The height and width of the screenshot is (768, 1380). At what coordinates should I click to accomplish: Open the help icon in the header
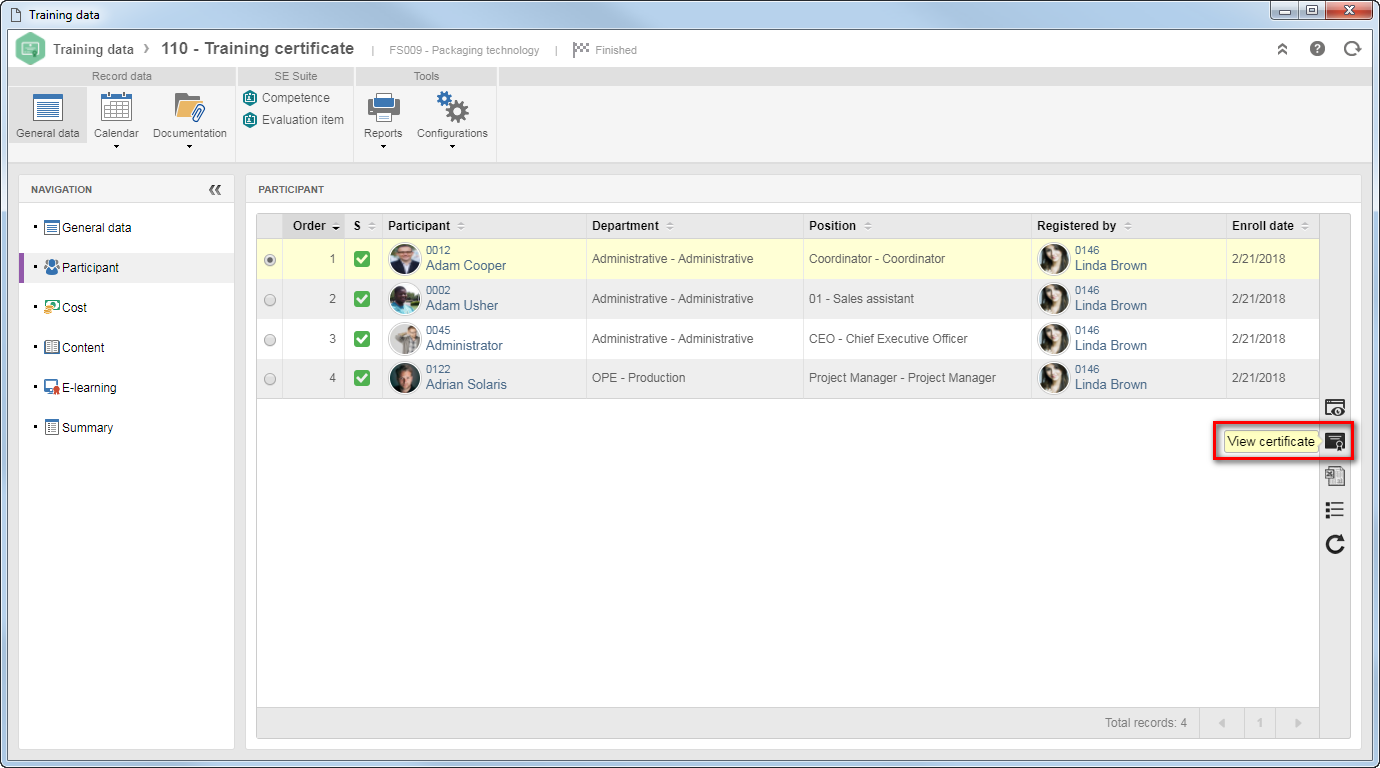point(1317,48)
